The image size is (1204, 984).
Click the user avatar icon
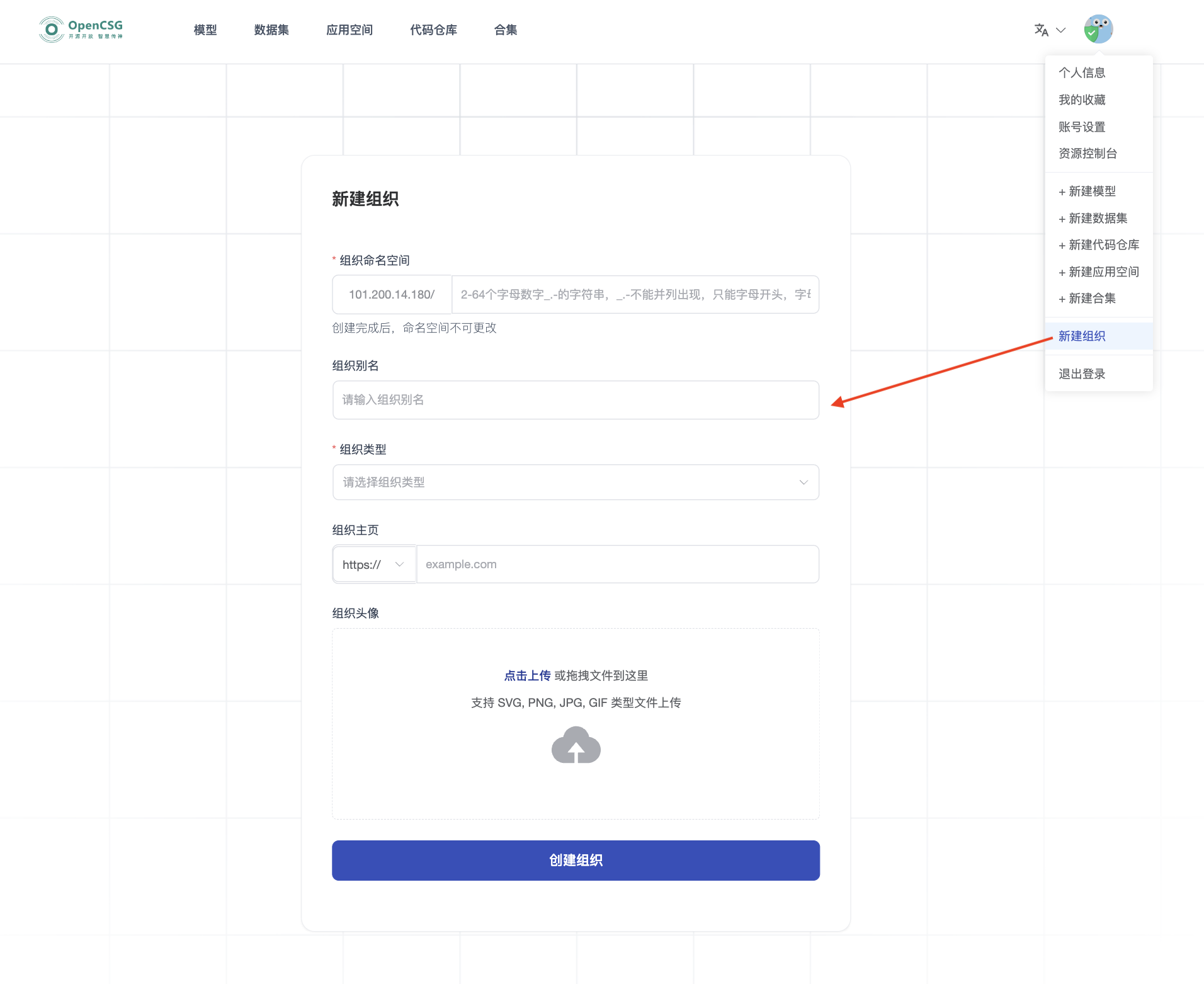[x=1098, y=29]
